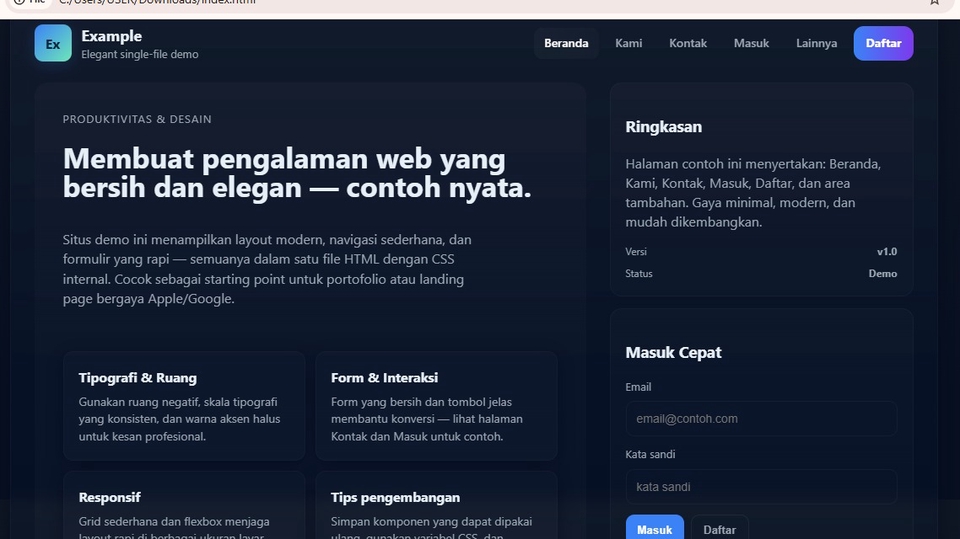
Task: Click the Ex logo icon
Action: [x=53, y=43]
